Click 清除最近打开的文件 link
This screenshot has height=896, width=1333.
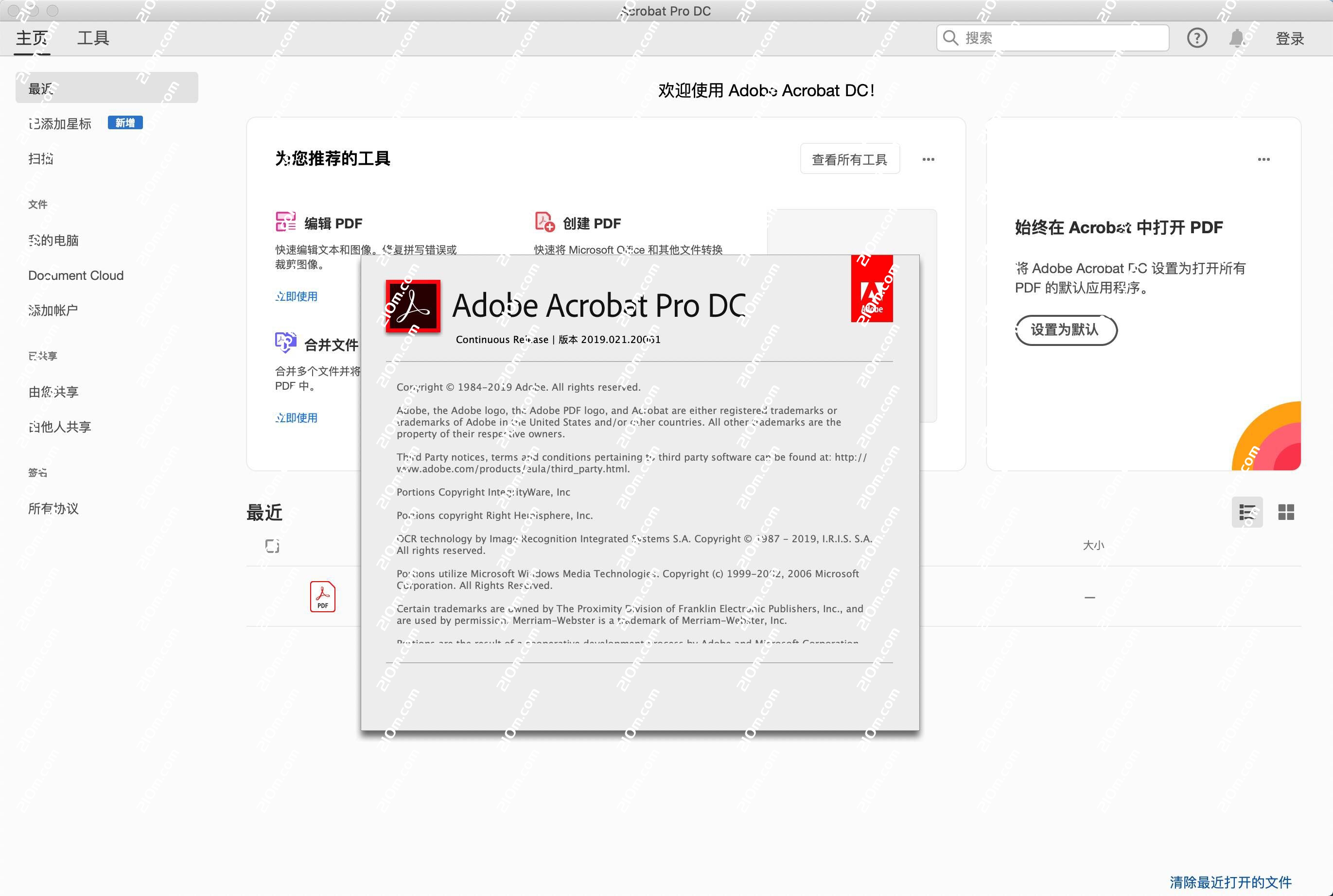click(1231, 882)
